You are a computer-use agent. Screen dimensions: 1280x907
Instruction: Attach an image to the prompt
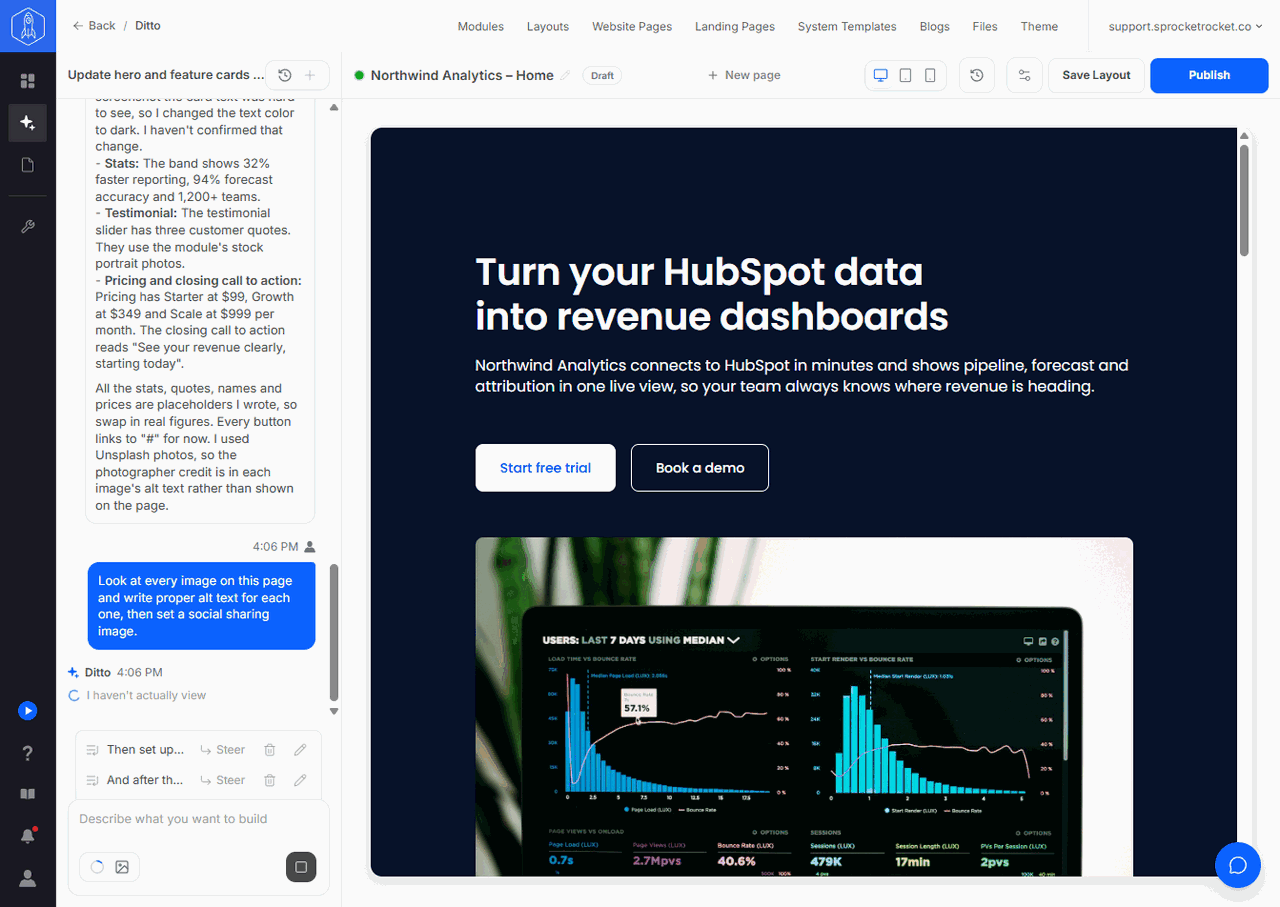(122, 867)
